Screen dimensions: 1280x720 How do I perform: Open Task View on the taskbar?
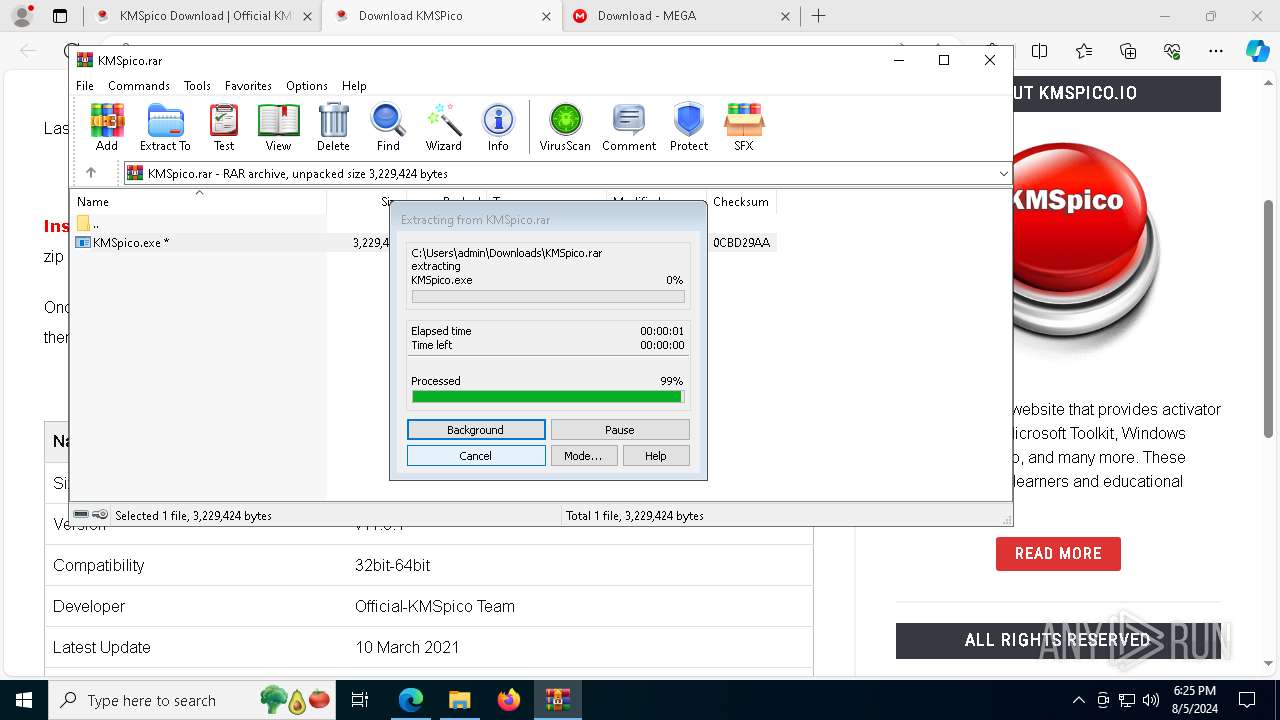coord(361,700)
